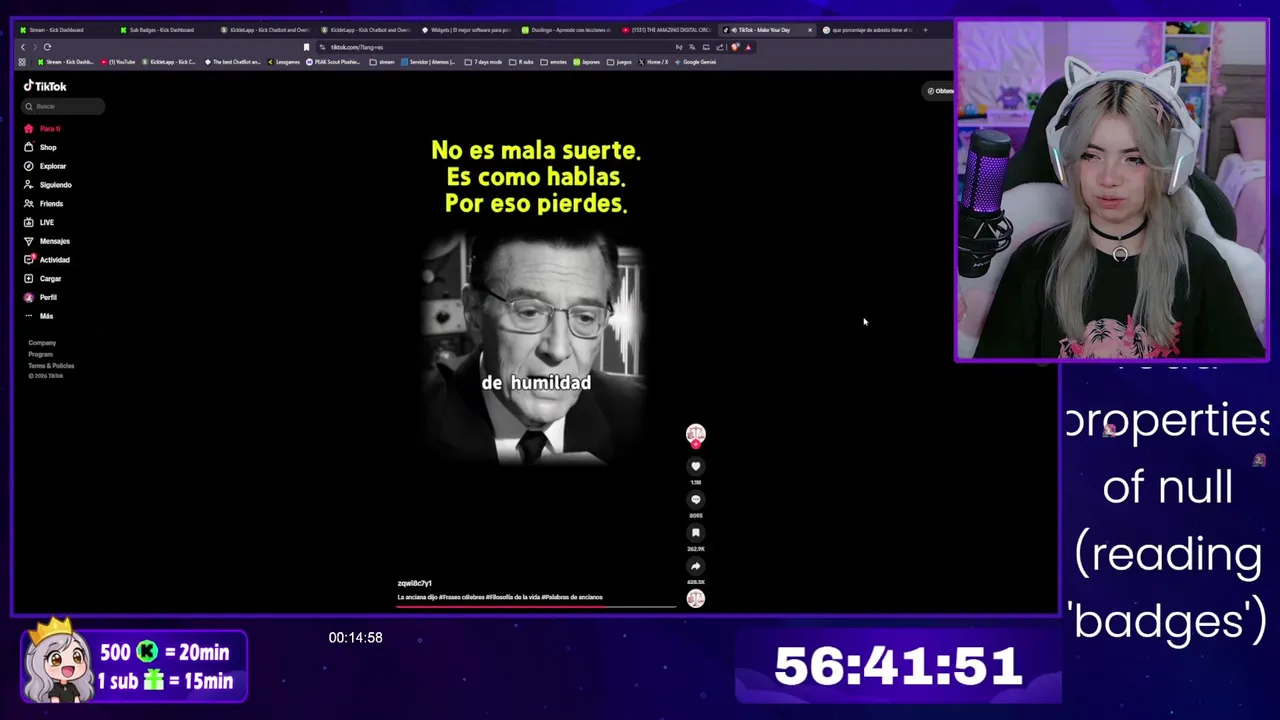Screen dimensions: 1280x720
Task: Open the Google Gemini bookmark
Action: coord(696,62)
